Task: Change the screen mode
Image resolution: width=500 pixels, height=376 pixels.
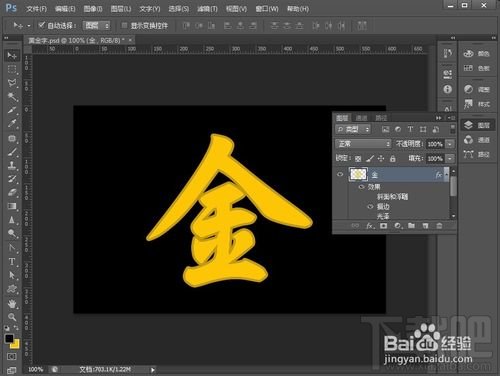Action: (x=11, y=370)
